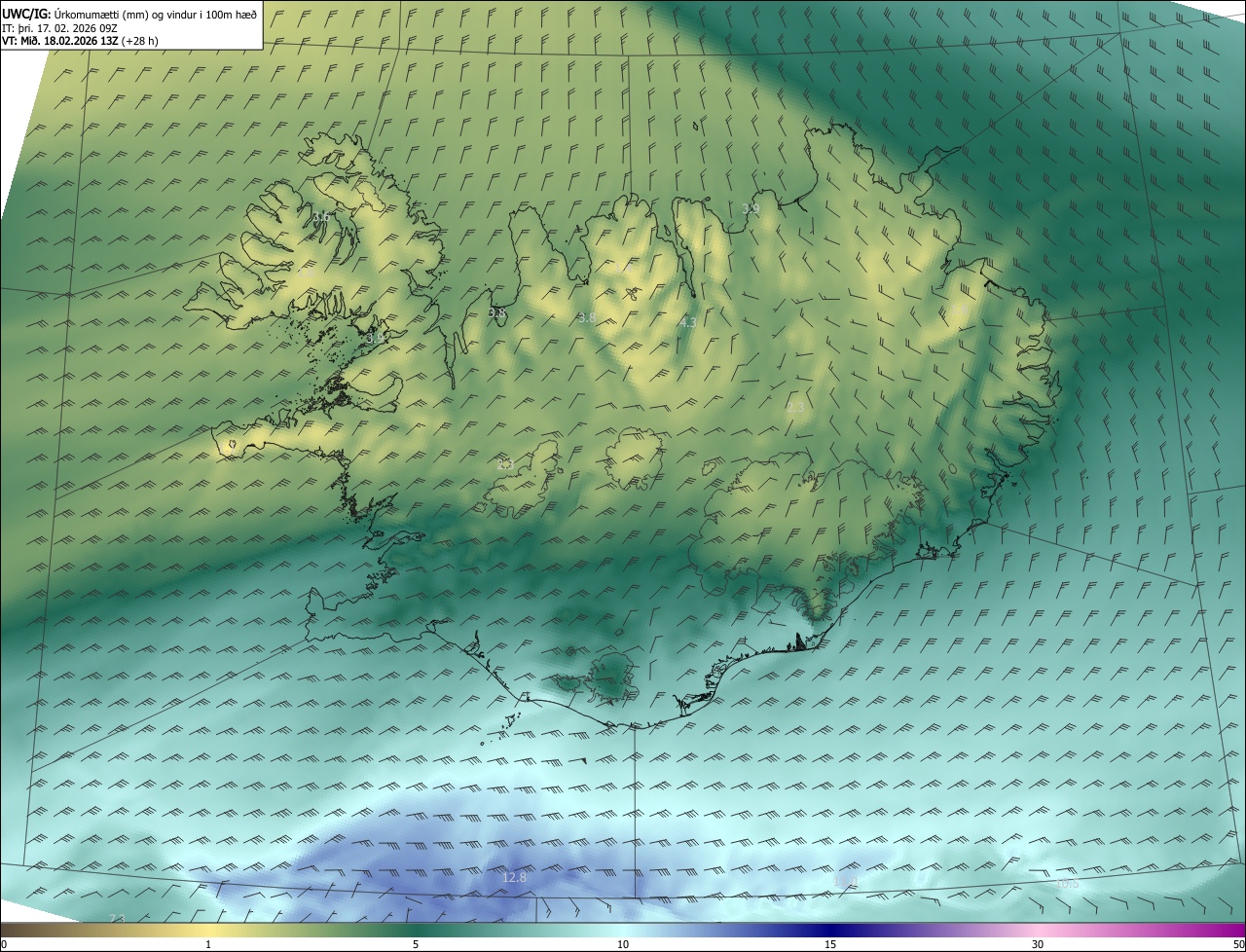Click the '5' tick label on the colour scale
This screenshot has height=952, width=1246.
(416, 944)
